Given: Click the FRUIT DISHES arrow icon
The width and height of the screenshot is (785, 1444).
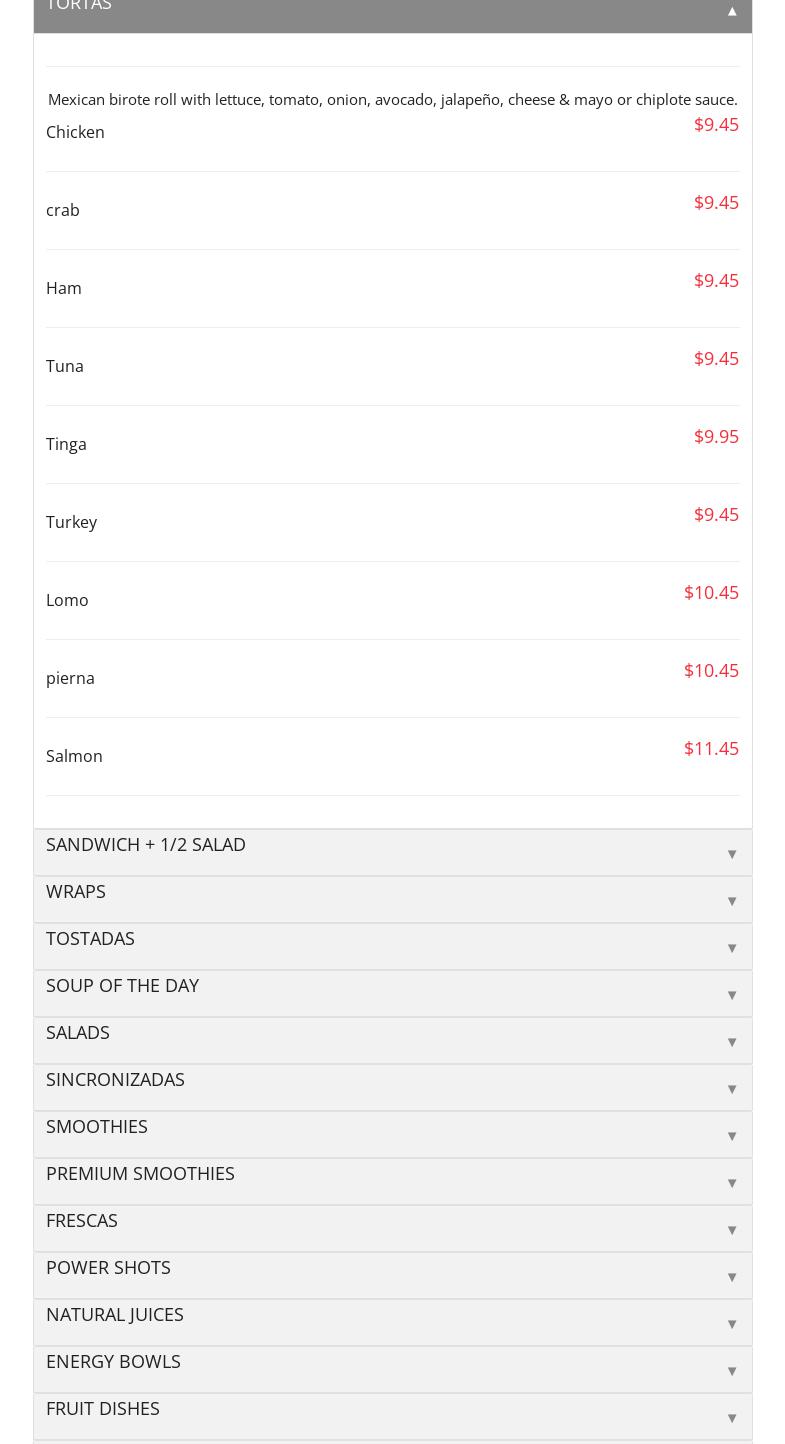Looking at the screenshot, I should tap(732, 1418).
